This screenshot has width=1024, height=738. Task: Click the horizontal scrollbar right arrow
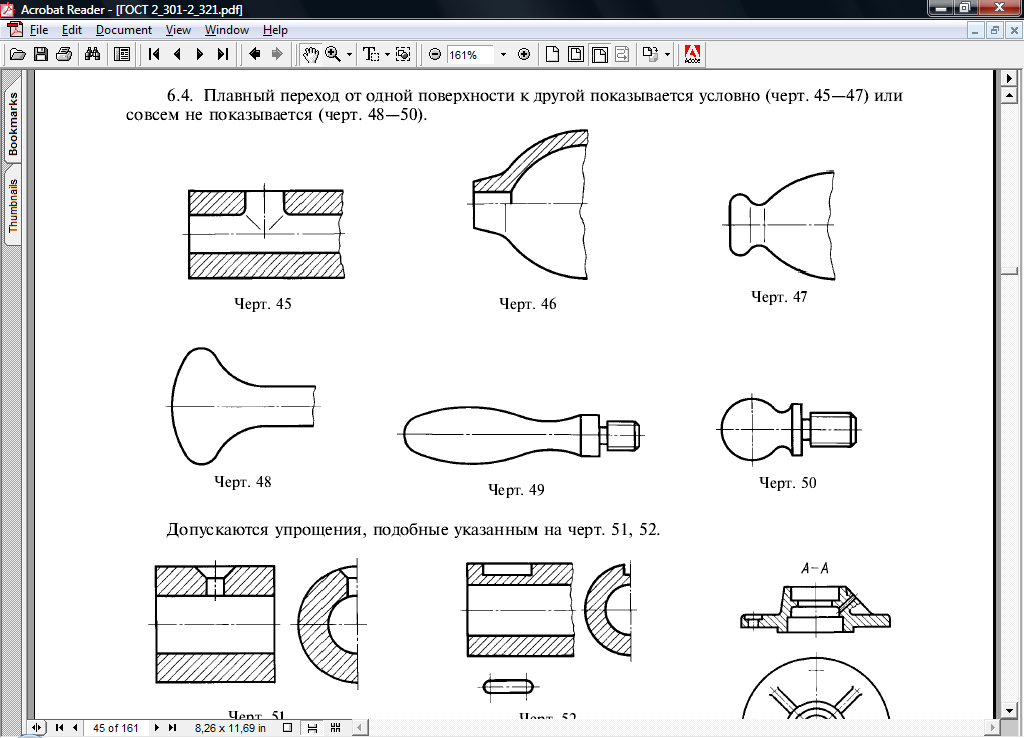pos(992,727)
